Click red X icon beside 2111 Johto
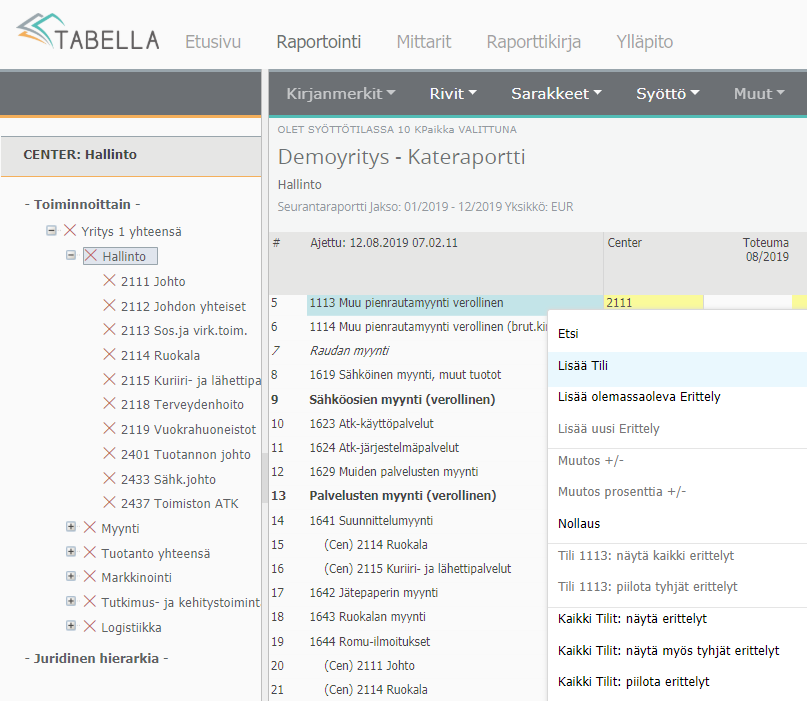The image size is (807, 701). tap(110, 281)
